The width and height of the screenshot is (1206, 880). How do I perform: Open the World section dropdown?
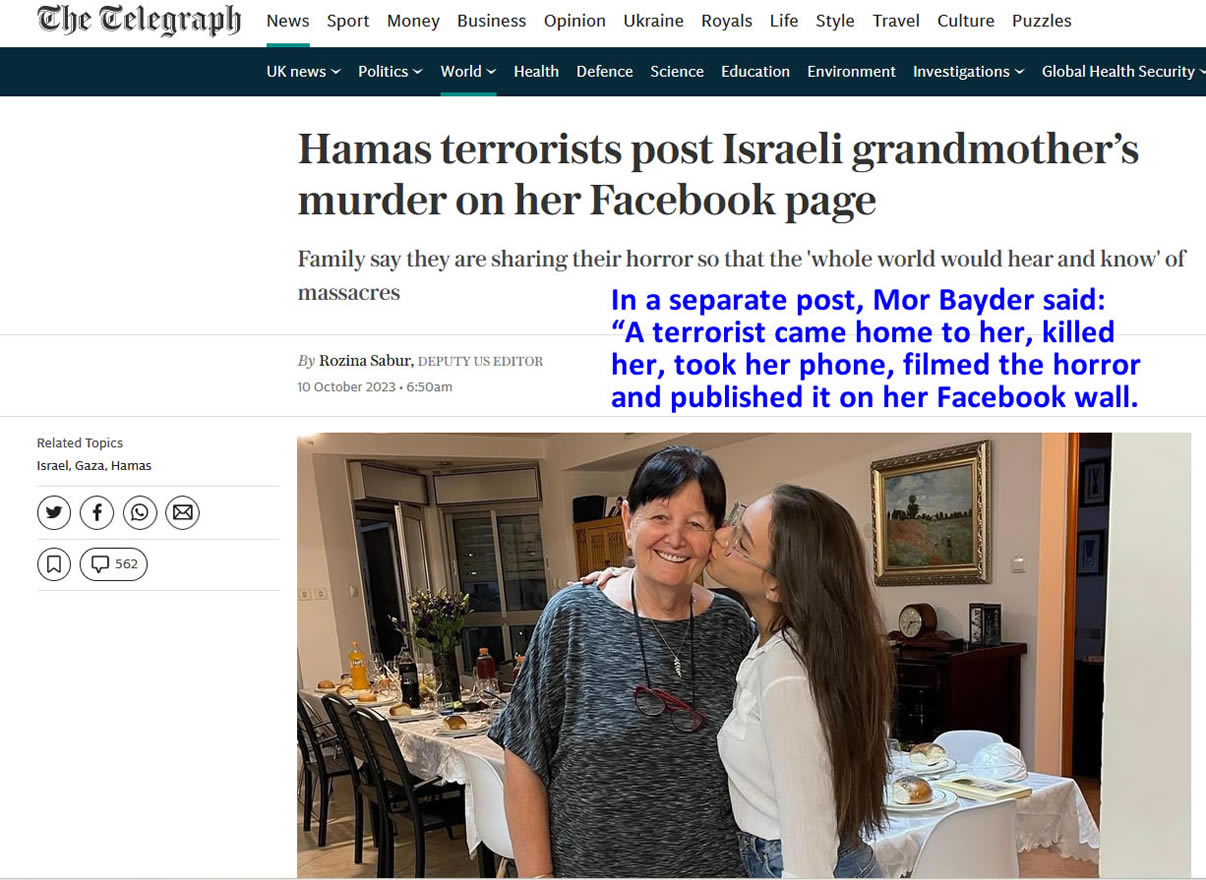468,71
